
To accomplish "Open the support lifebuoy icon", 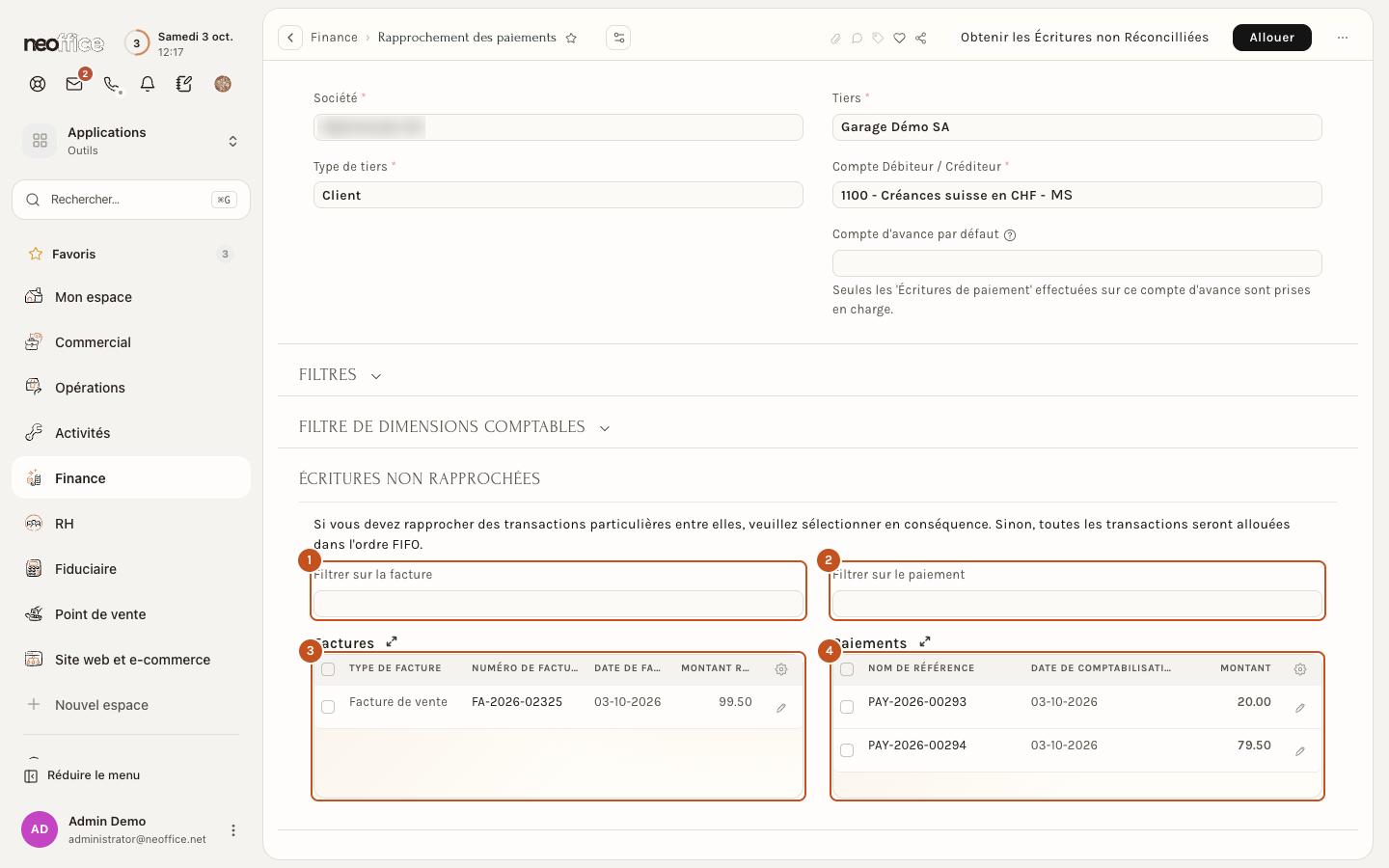I will coord(38,84).
